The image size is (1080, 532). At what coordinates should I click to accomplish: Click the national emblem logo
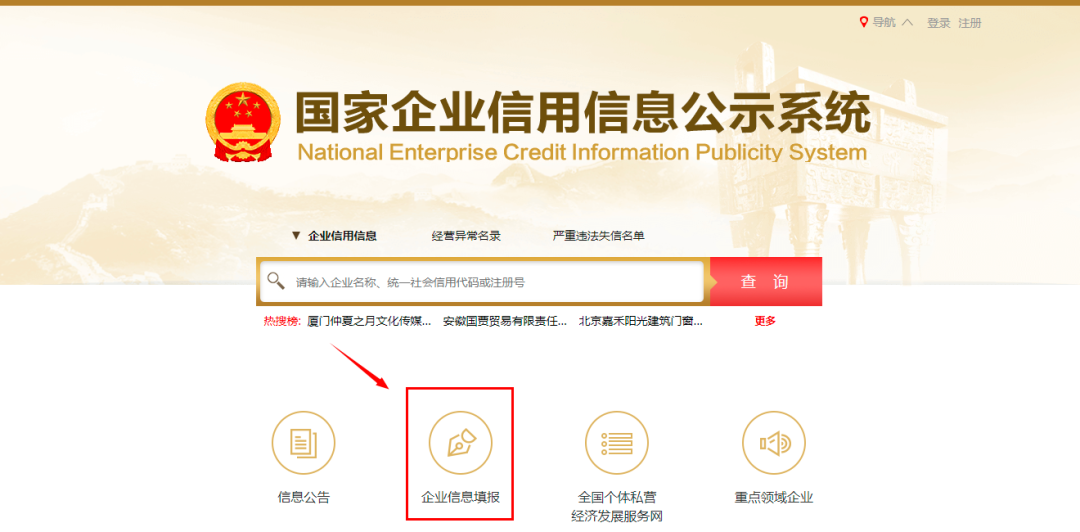[x=243, y=123]
